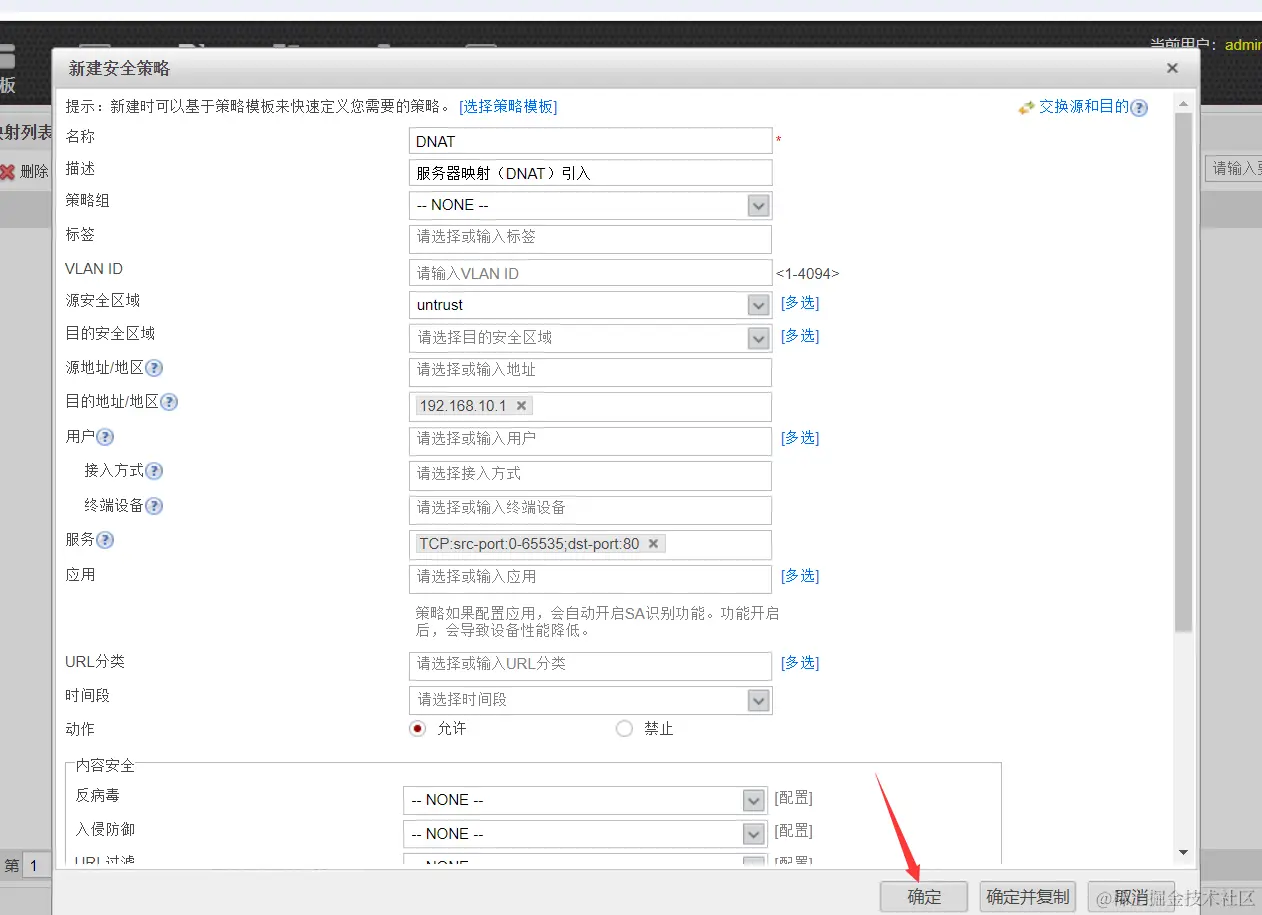Click 多选 link for 源安全区域
Viewport: 1262px width, 915px height.
800,303
